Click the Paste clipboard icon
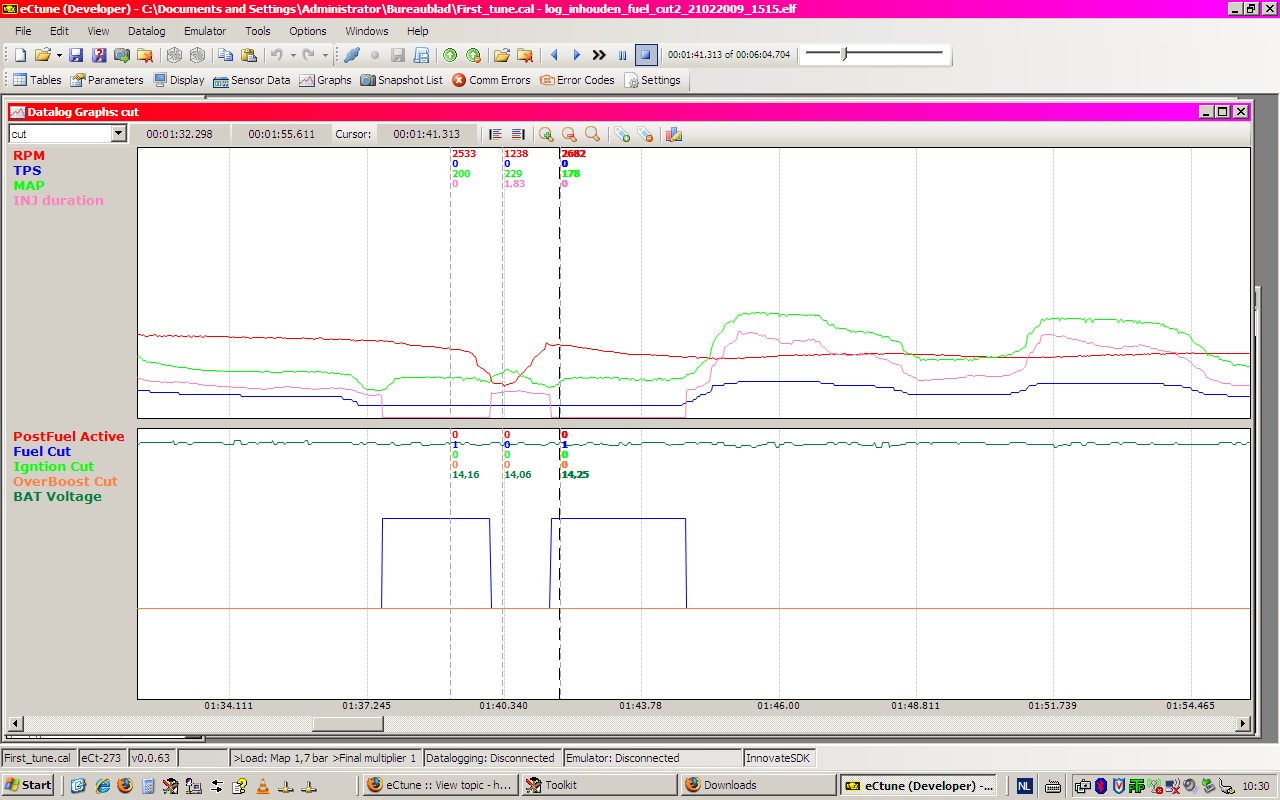 point(249,55)
